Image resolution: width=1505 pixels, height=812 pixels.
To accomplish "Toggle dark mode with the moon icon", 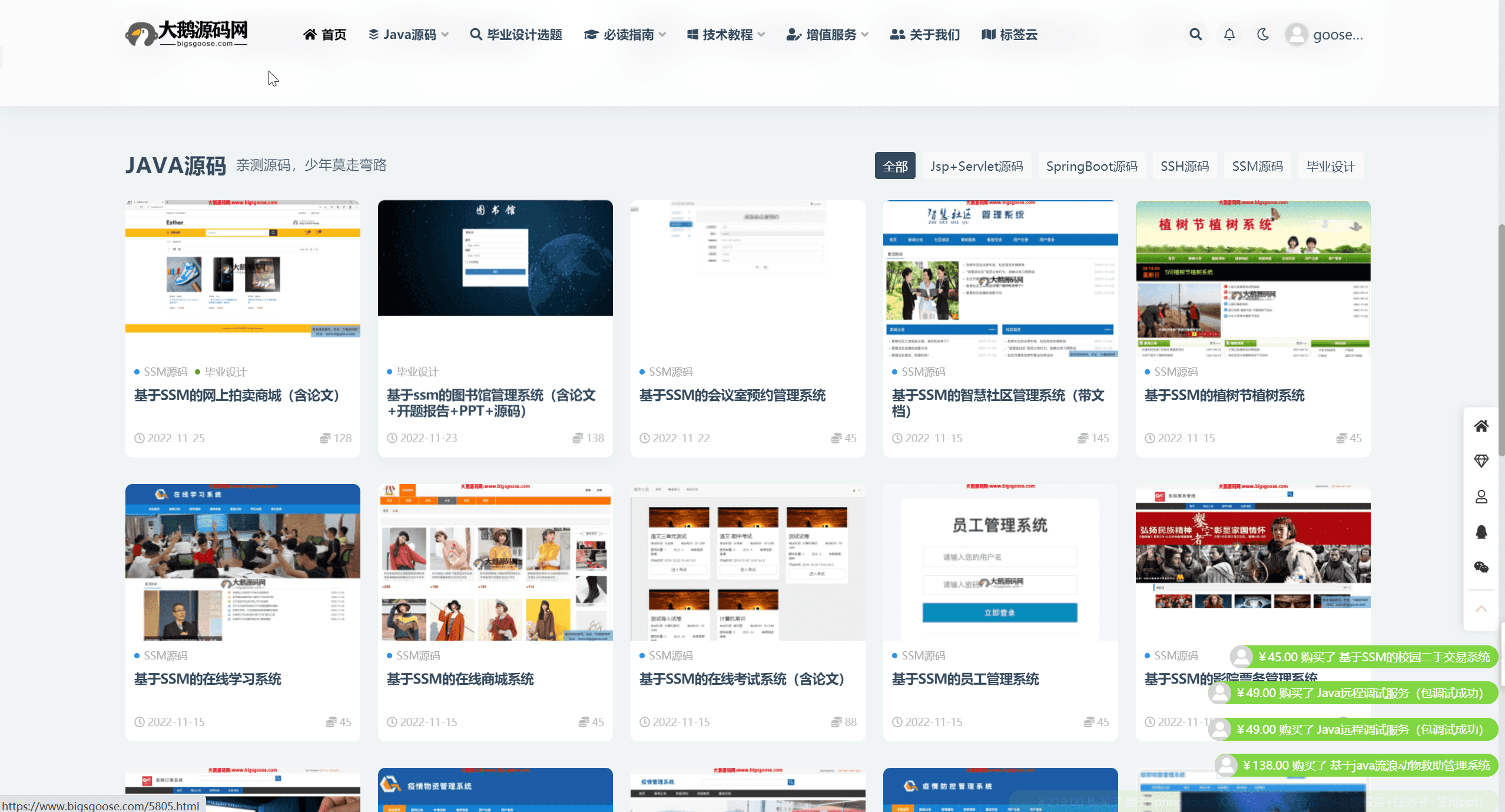I will 1264,34.
